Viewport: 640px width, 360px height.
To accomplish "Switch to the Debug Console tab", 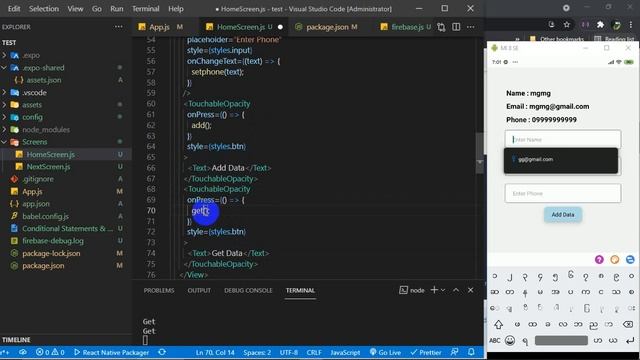I will [x=248, y=290].
